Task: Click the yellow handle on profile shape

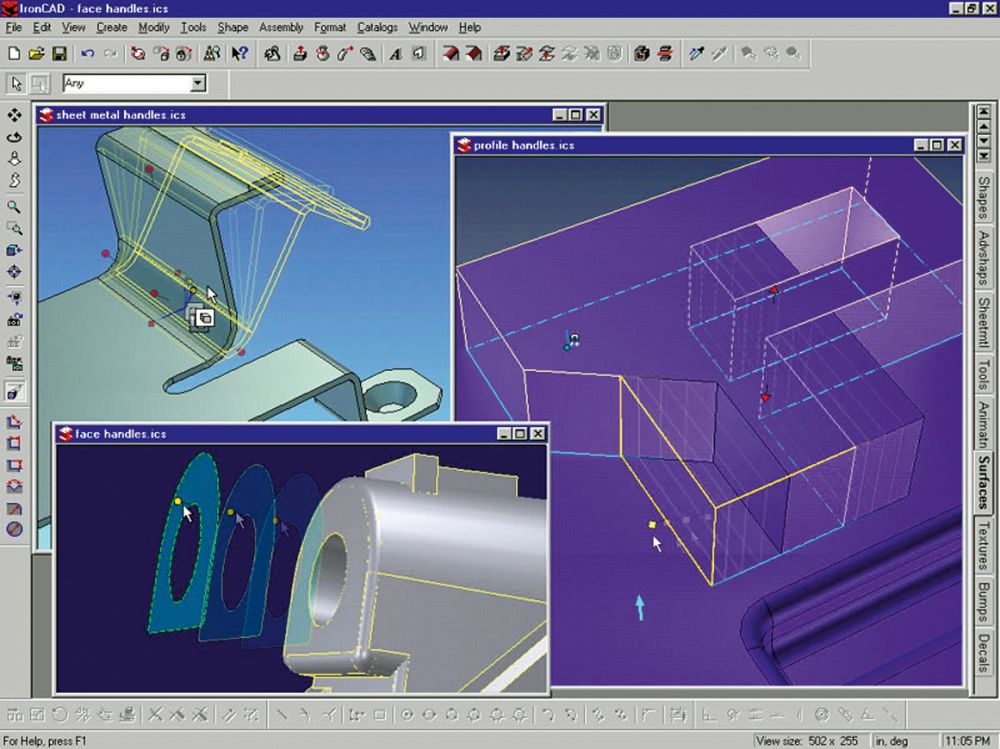Action: (651, 523)
